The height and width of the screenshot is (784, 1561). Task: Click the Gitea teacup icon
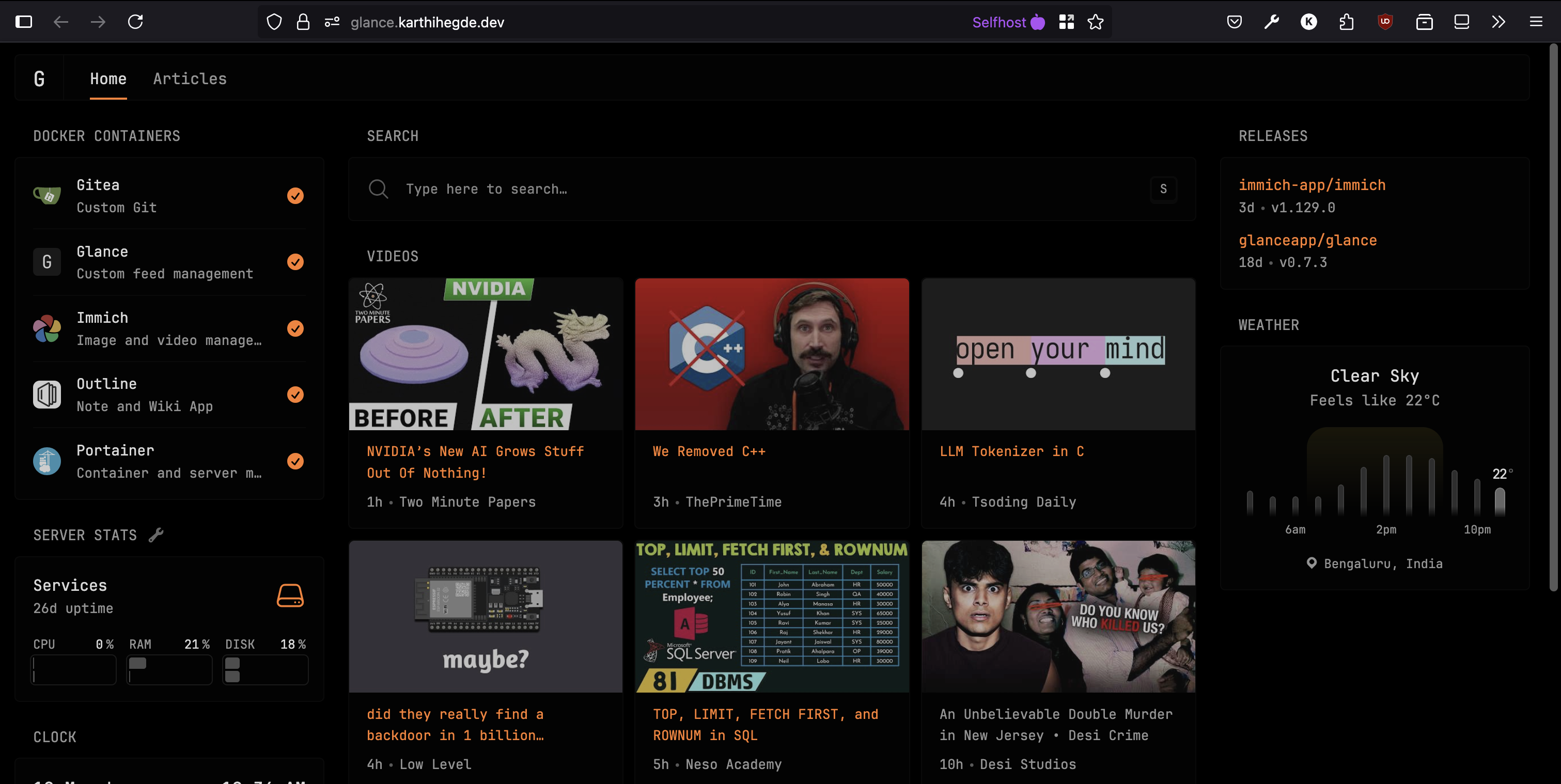point(46,196)
